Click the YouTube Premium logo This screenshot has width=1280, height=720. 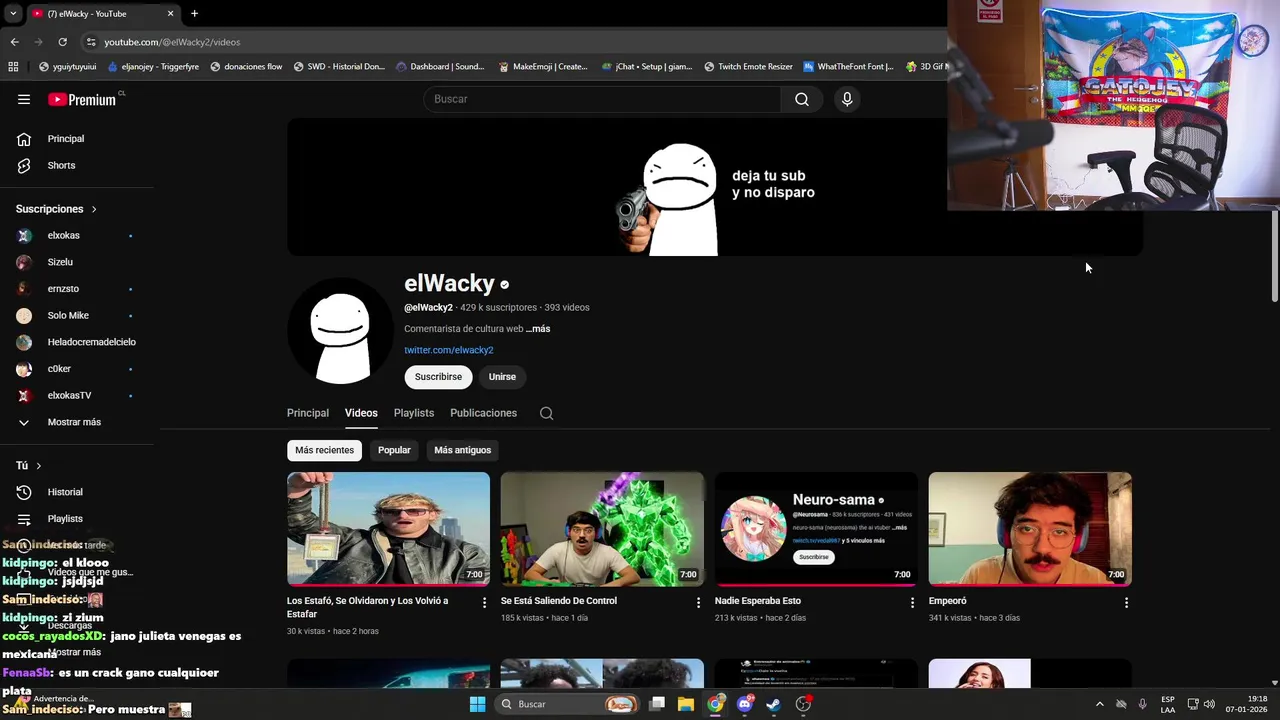[82, 99]
